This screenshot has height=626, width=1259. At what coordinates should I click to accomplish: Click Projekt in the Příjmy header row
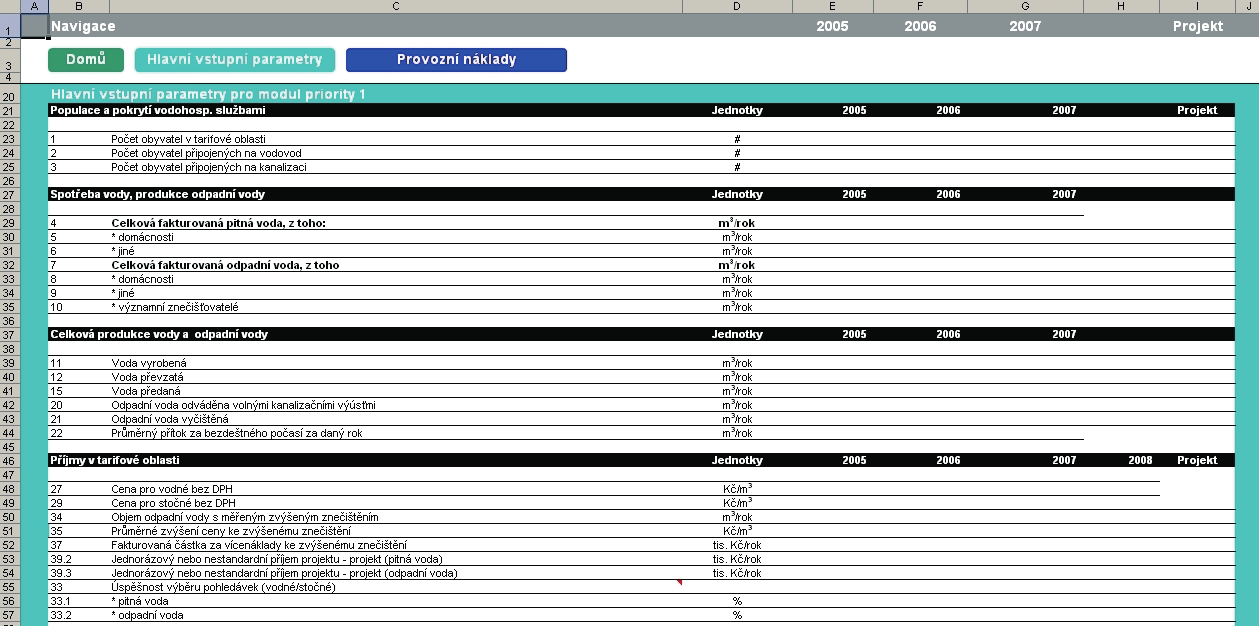click(1197, 461)
